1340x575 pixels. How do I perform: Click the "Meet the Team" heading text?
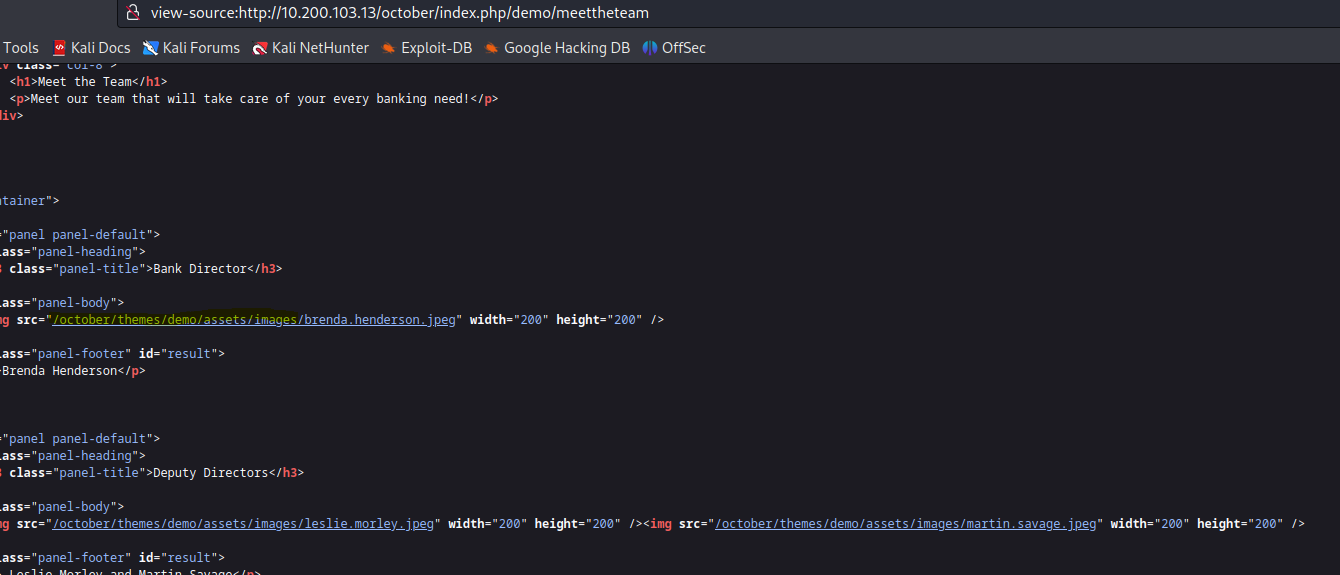click(x=85, y=82)
